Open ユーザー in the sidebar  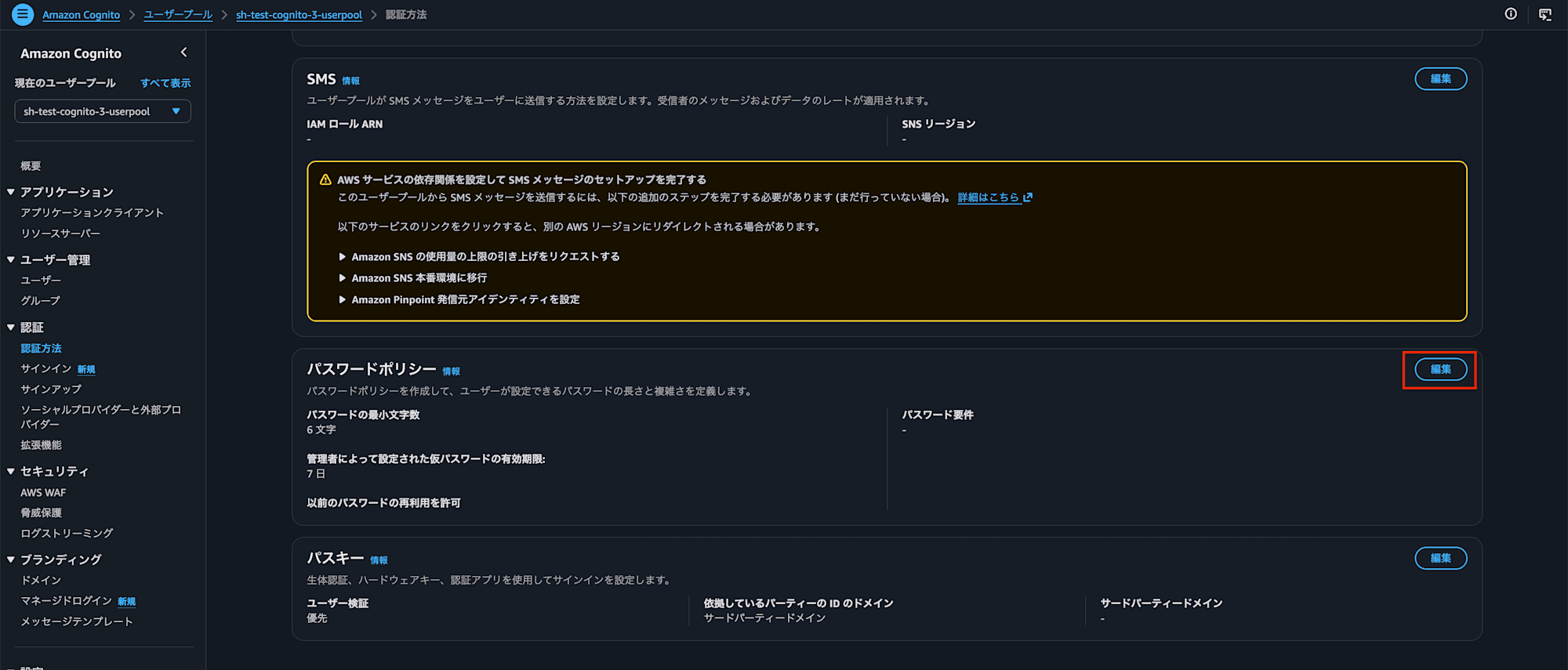(41, 280)
